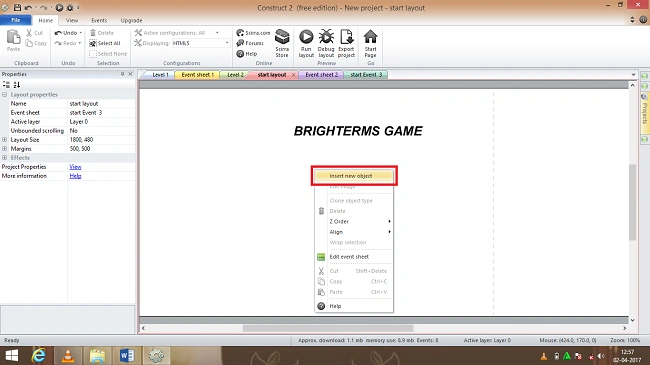Switch to the Upgrade ribbon tab
Screen dimensions: 650x365
131,20
